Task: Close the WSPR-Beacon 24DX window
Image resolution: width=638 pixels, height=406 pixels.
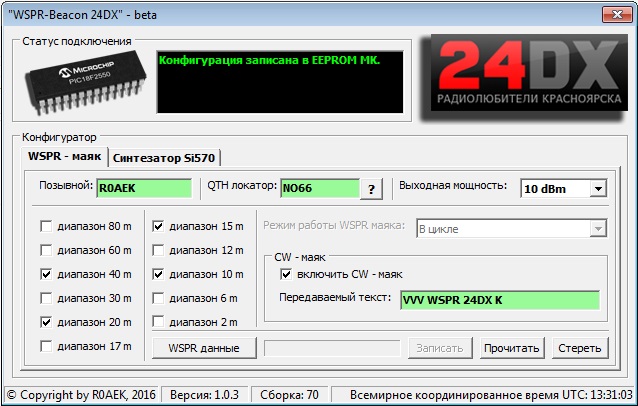Action: 617,15
